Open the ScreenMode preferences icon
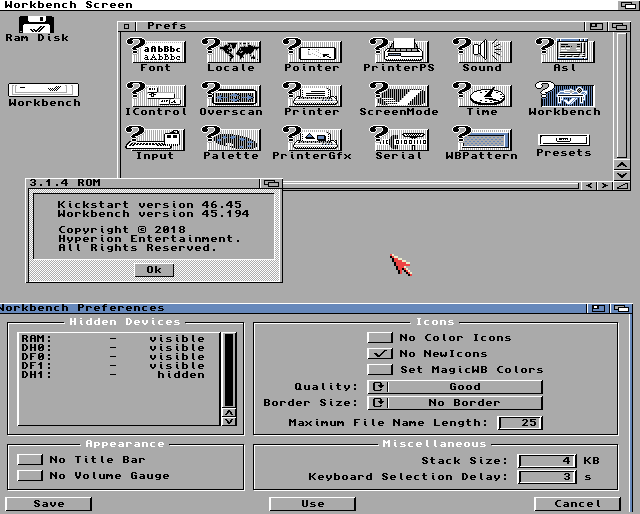 point(398,95)
